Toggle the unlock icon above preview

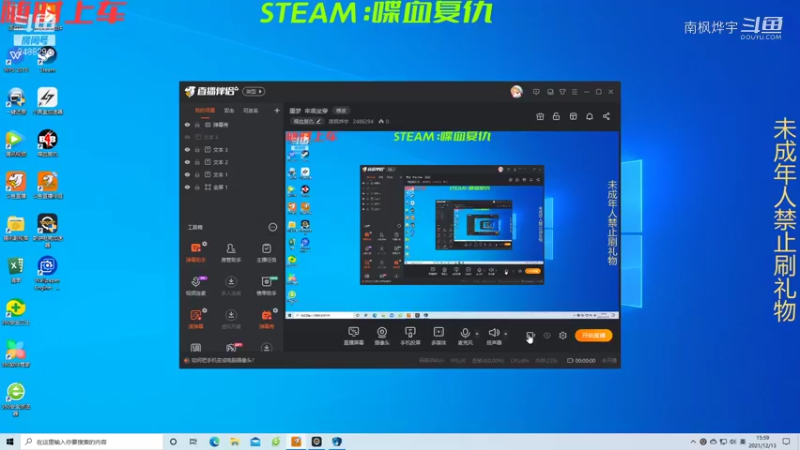(x=556, y=116)
